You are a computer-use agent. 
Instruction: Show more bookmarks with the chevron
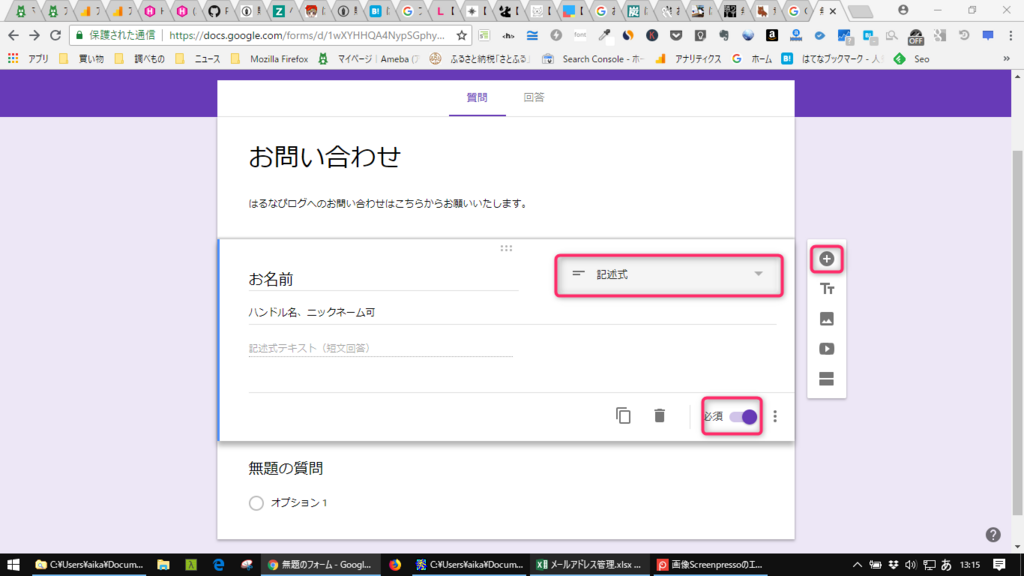coord(1006,59)
